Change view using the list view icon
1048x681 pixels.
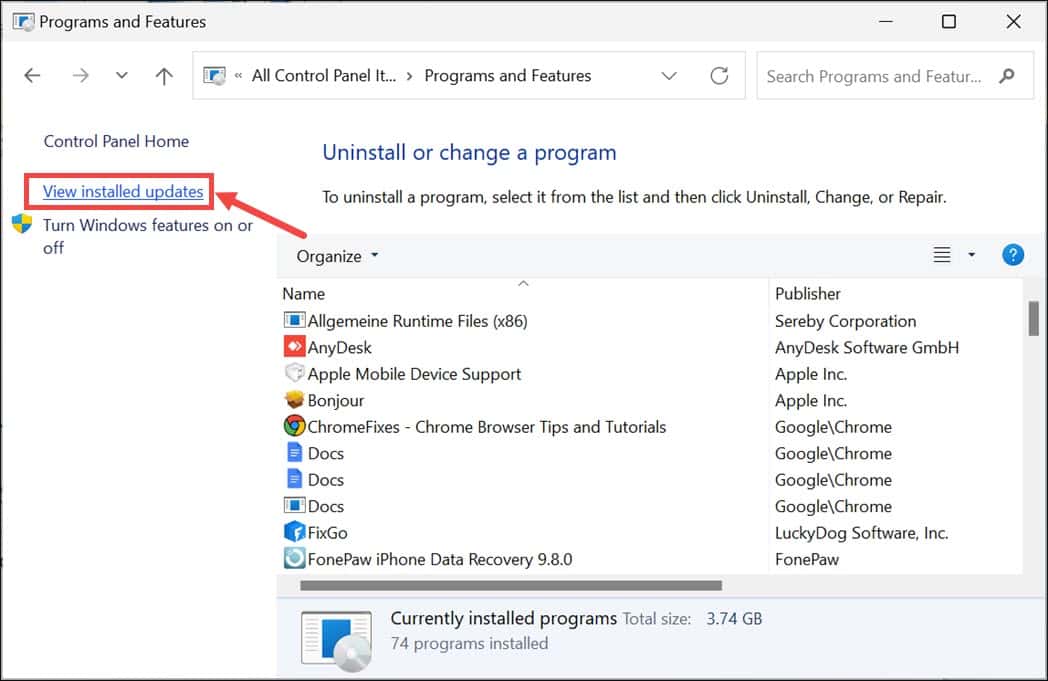point(942,255)
